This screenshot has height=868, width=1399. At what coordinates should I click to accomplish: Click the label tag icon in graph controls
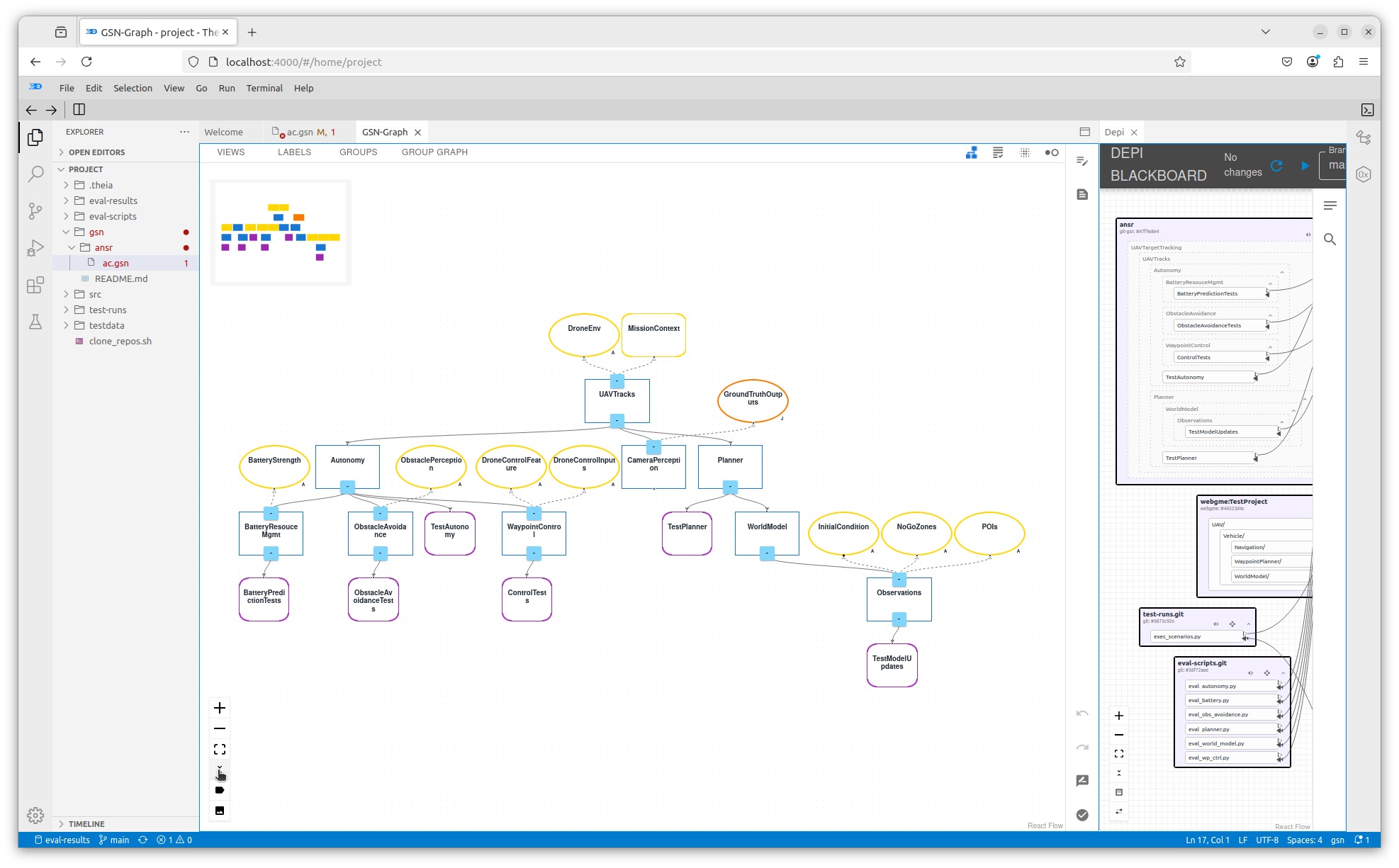[220, 790]
